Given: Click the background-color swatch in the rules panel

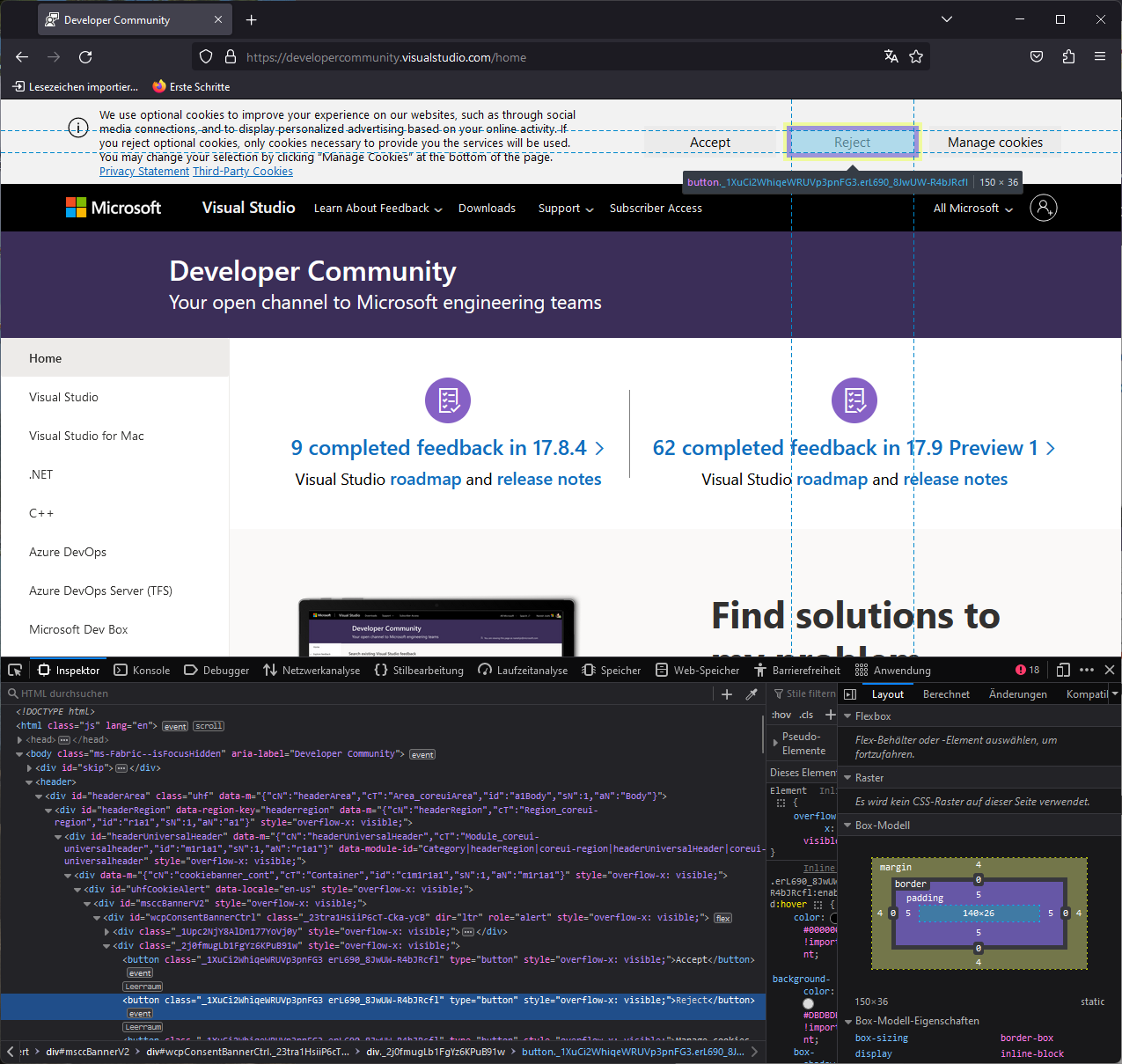Looking at the screenshot, I should click(x=808, y=1002).
